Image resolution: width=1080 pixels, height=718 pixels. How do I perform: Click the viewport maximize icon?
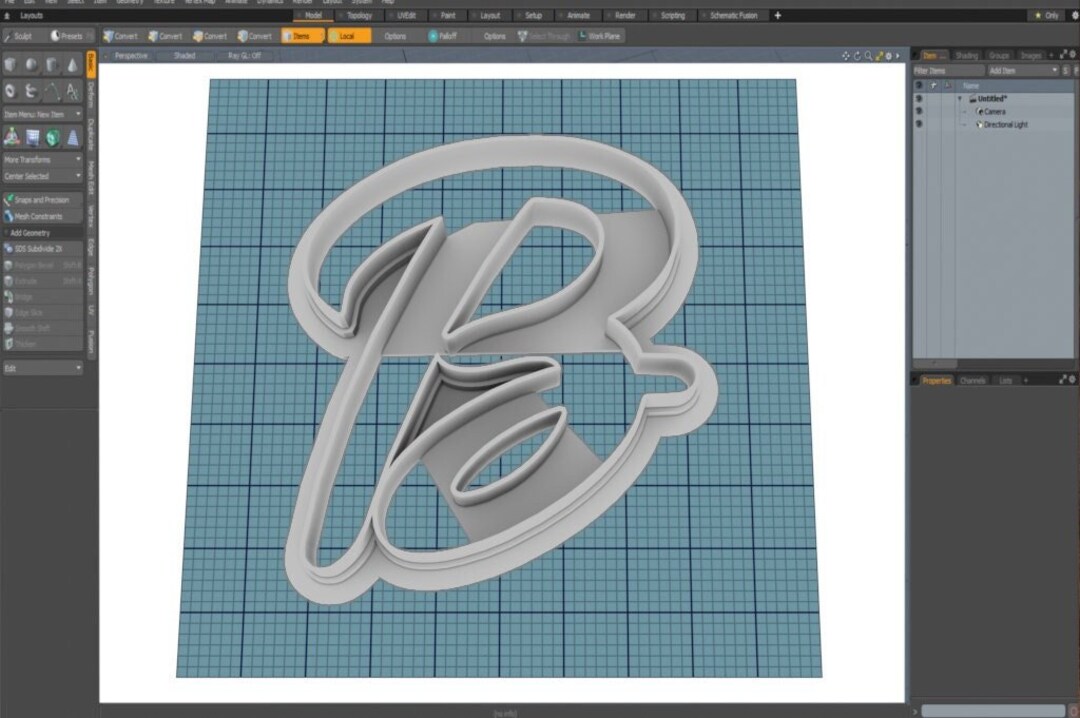click(x=879, y=56)
